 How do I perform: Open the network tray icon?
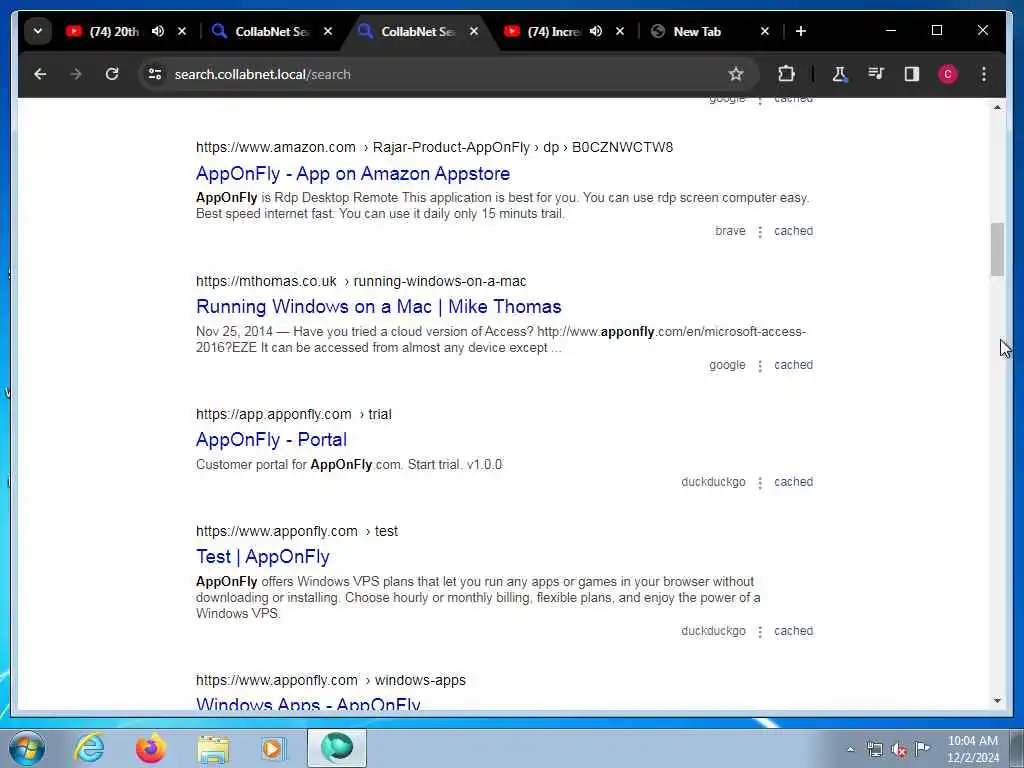(874, 749)
